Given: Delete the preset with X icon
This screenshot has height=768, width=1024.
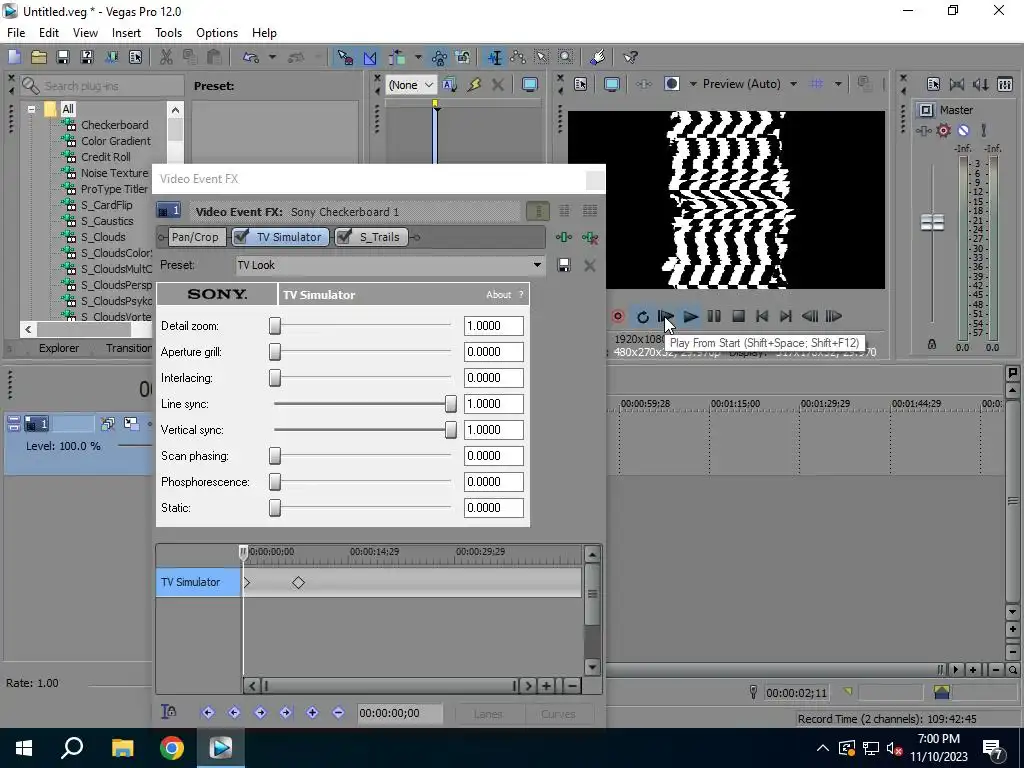Looking at the screenshot, I should (x=590, y=265).
